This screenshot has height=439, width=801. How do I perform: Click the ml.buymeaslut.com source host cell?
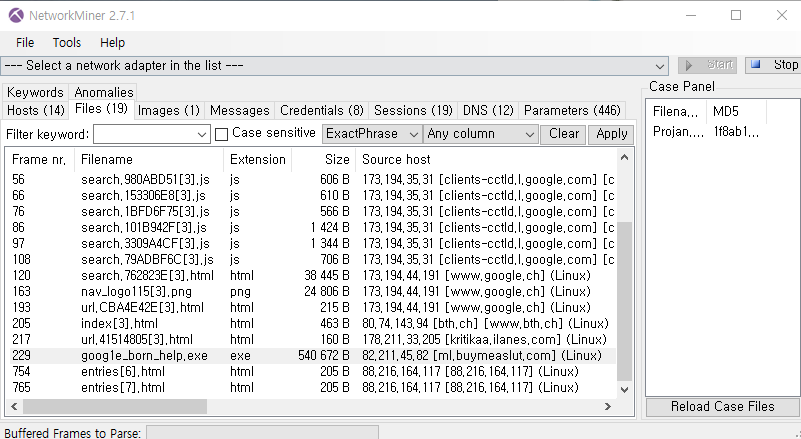pyautogui.click(x=482, y=356)
